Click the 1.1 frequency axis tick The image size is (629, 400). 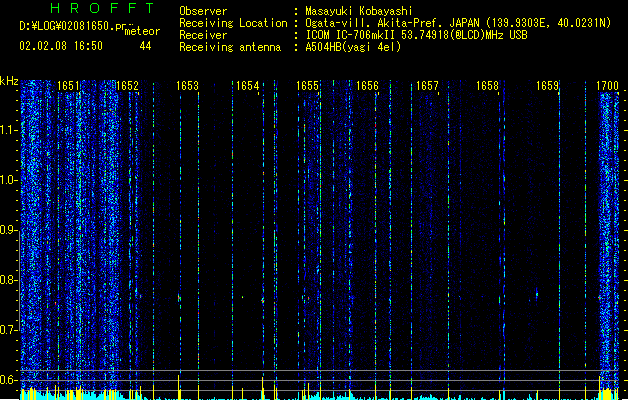coord(8,130)
